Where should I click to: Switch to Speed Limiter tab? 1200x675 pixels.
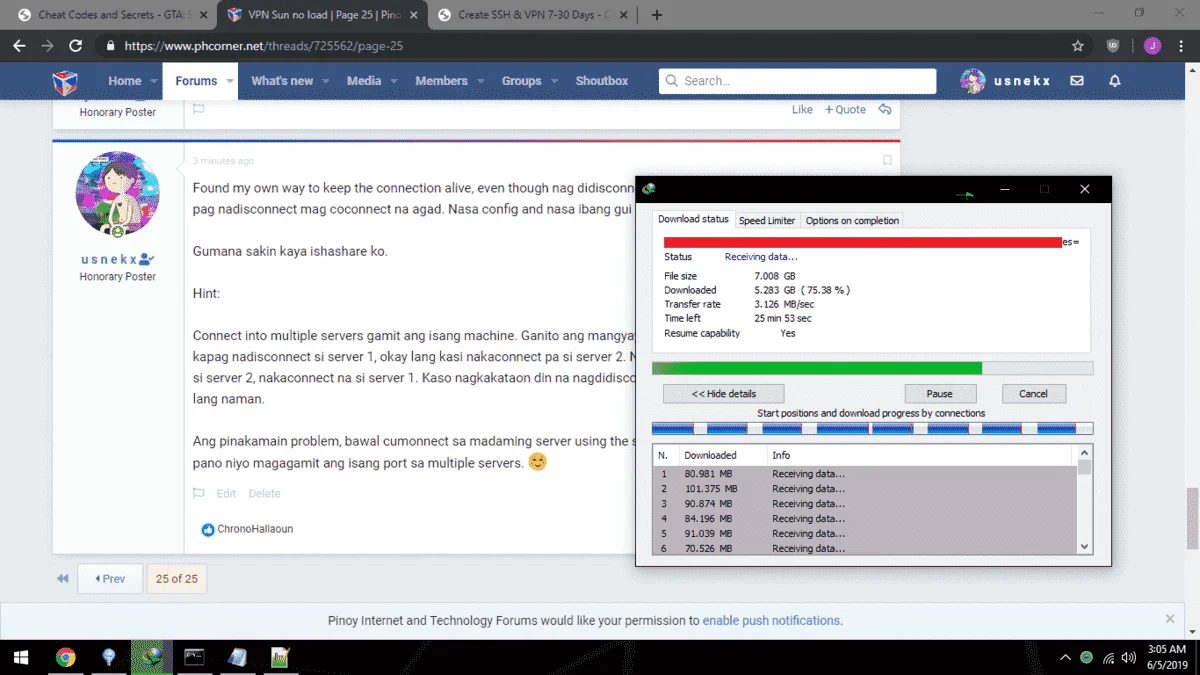767,220
